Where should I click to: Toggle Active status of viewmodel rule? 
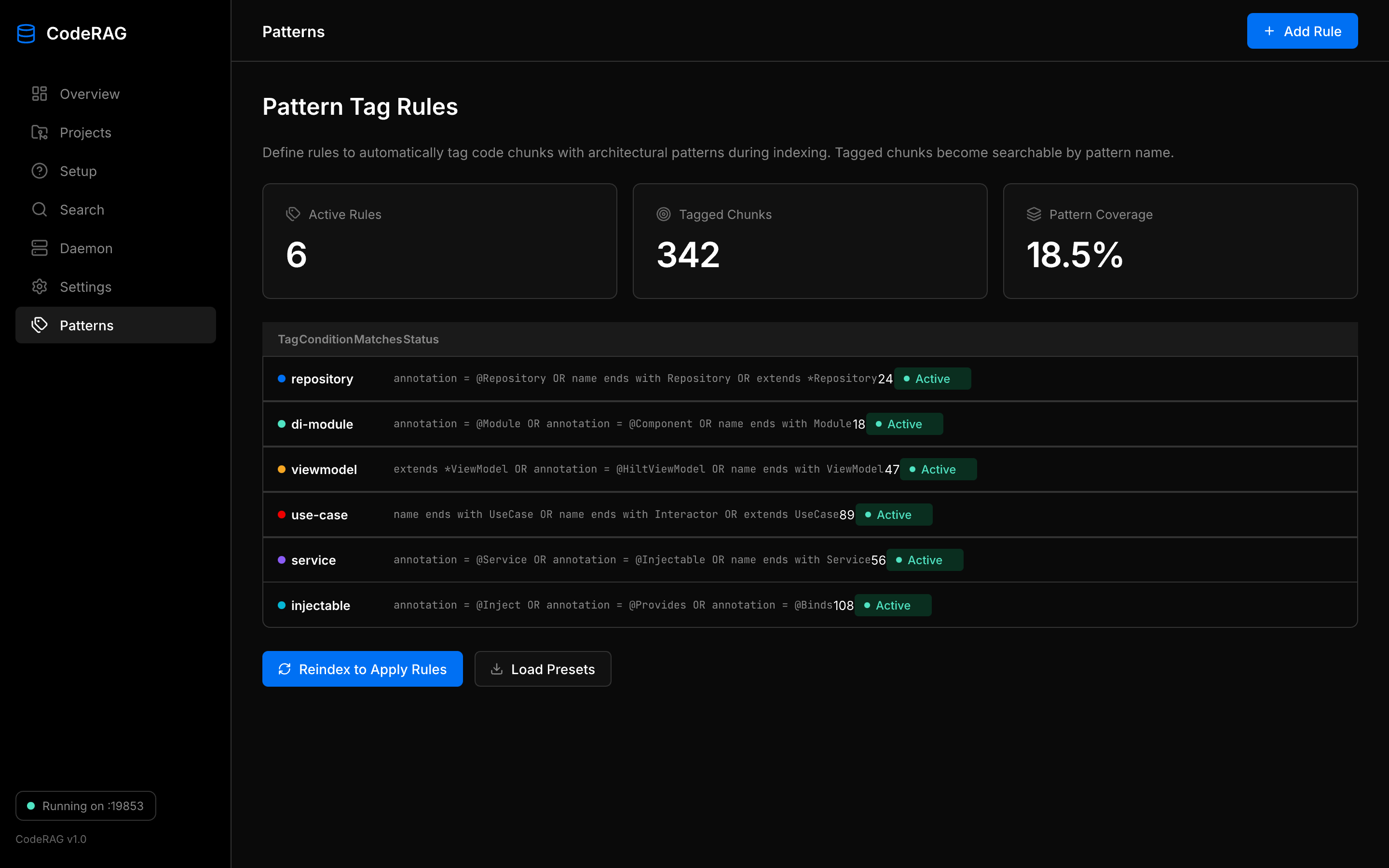coord(938,470)
